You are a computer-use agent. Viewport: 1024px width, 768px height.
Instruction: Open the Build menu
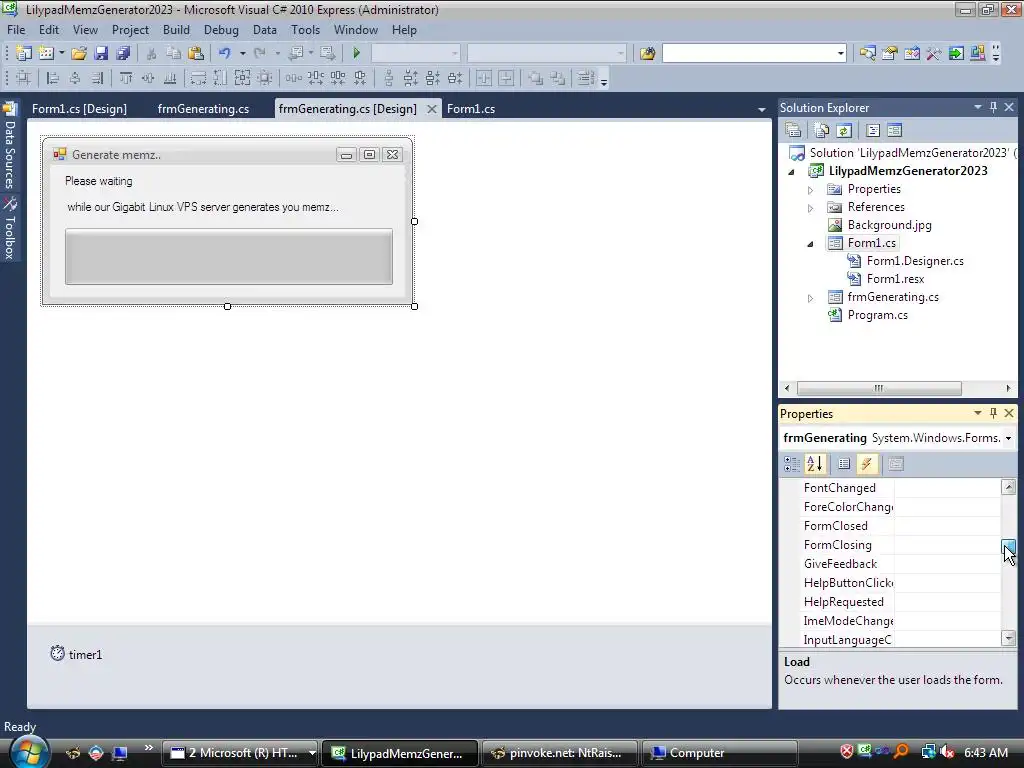click(x=176, y=30)
